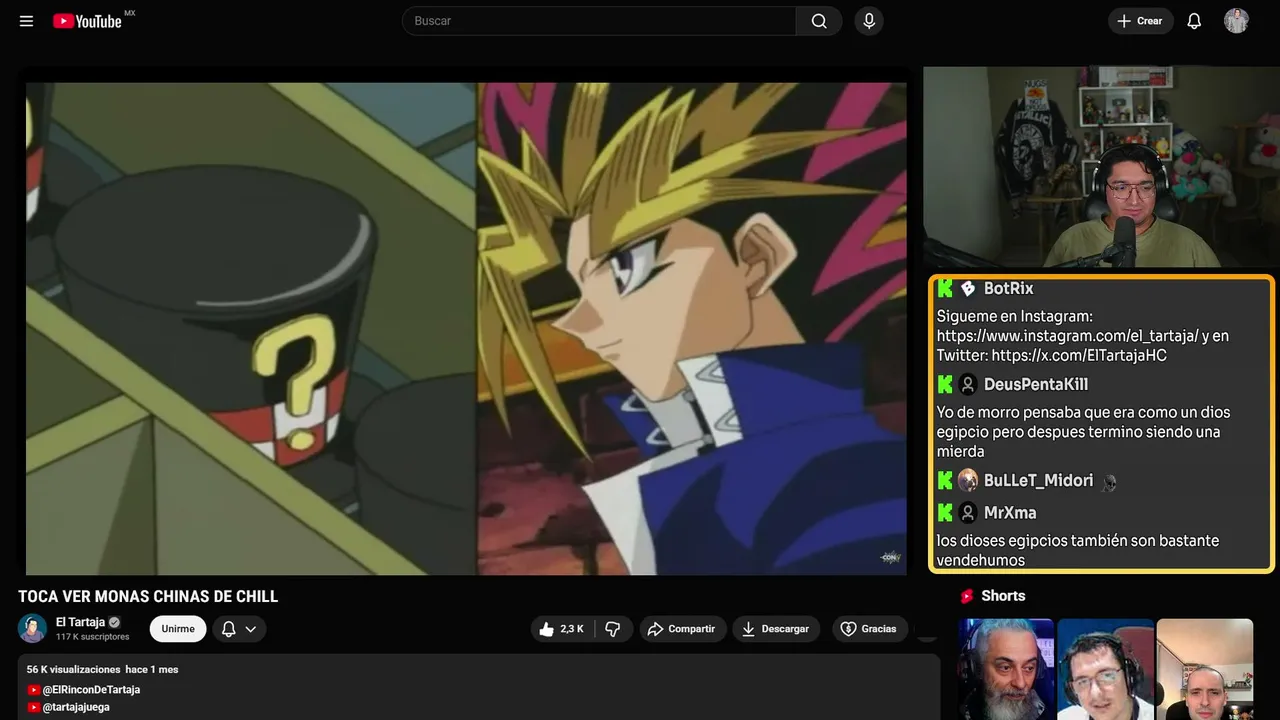Download the video with Descargar
The image size is (1280, 720).
click(x=776, y=629)
